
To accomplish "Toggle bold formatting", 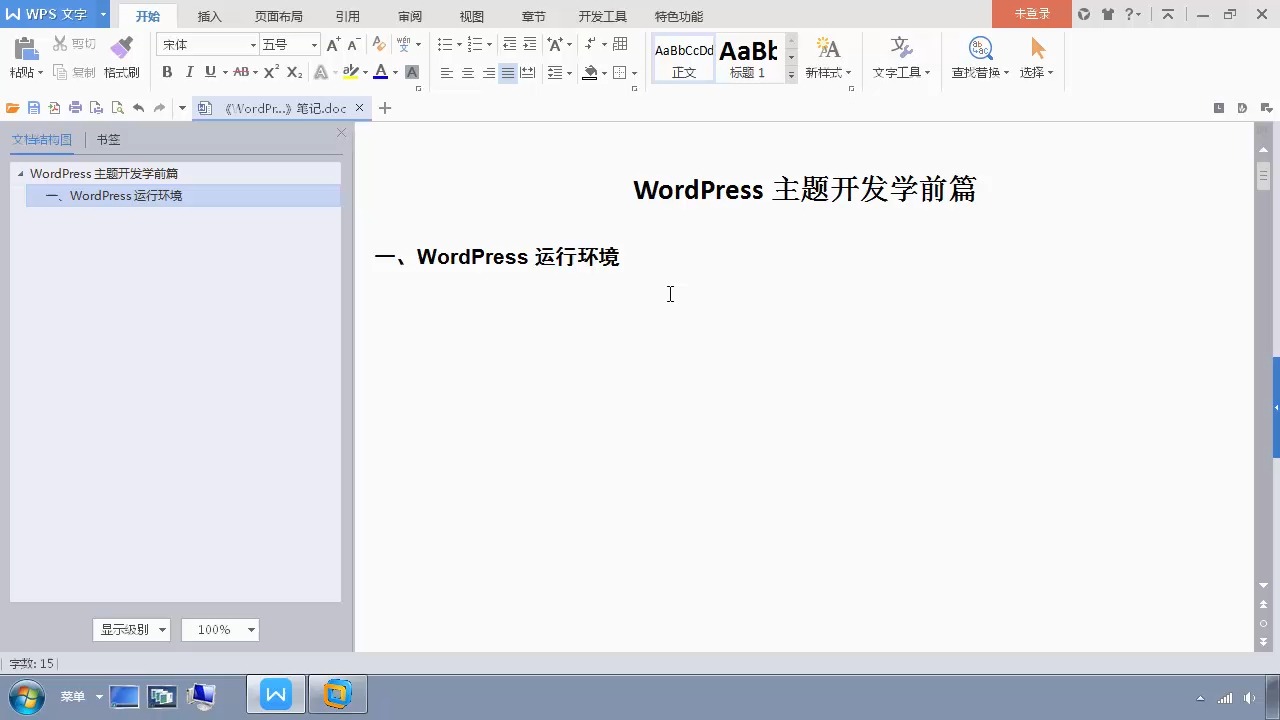I will [167, 72].
